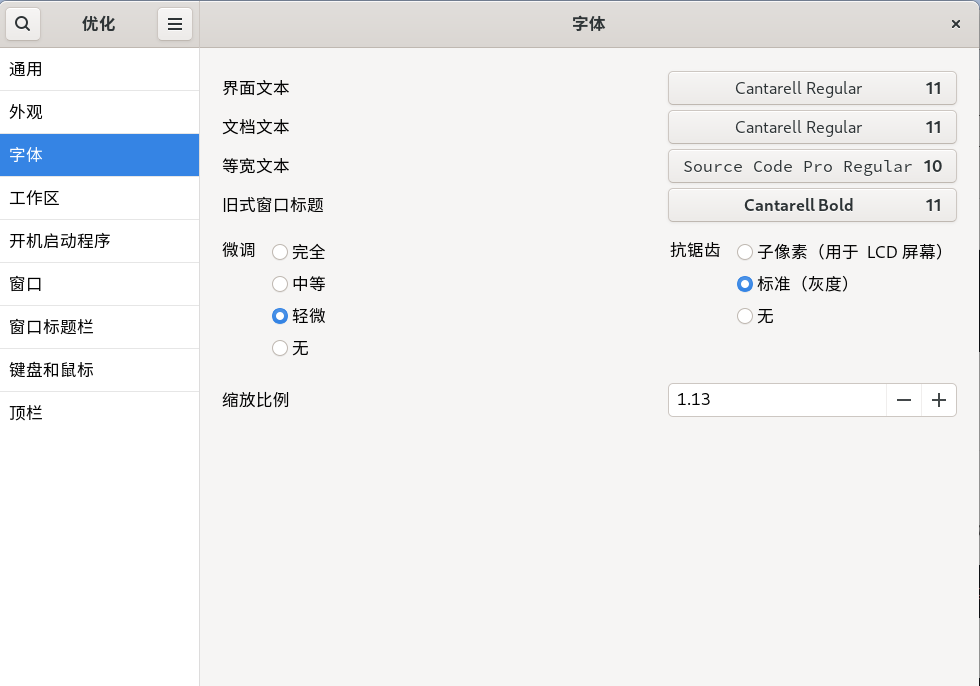The height and width of the screenshot is (686, 980).
Task: Open Source Code Pro Regular font chooser
Action: pos(812,166)
